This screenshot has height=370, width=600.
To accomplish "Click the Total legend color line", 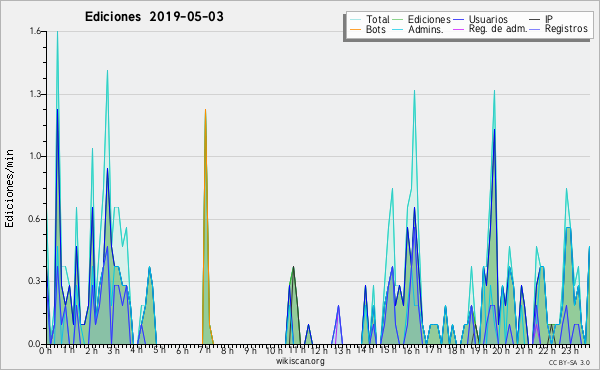I will click(x=355, y=20).
